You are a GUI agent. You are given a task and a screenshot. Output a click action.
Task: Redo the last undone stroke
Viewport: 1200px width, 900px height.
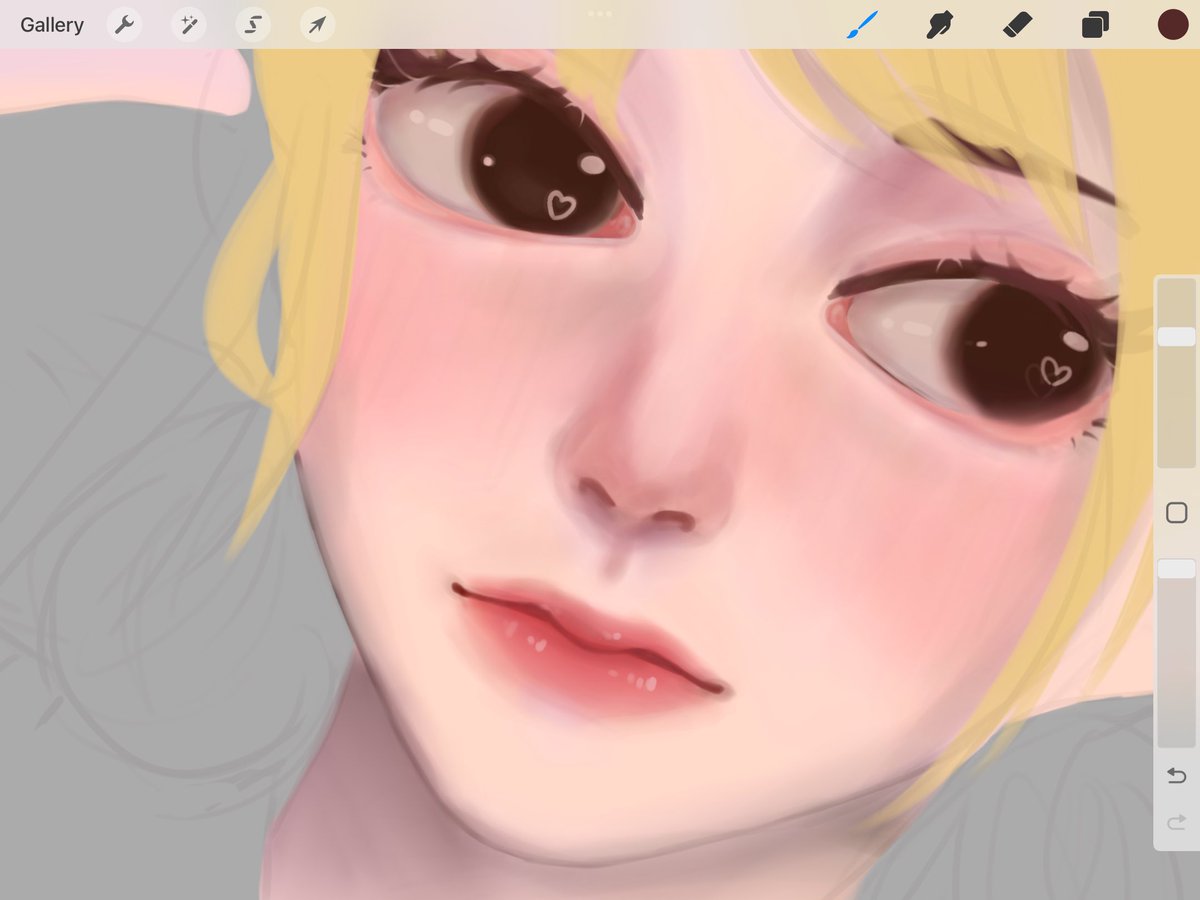(x=1177, y=822)
